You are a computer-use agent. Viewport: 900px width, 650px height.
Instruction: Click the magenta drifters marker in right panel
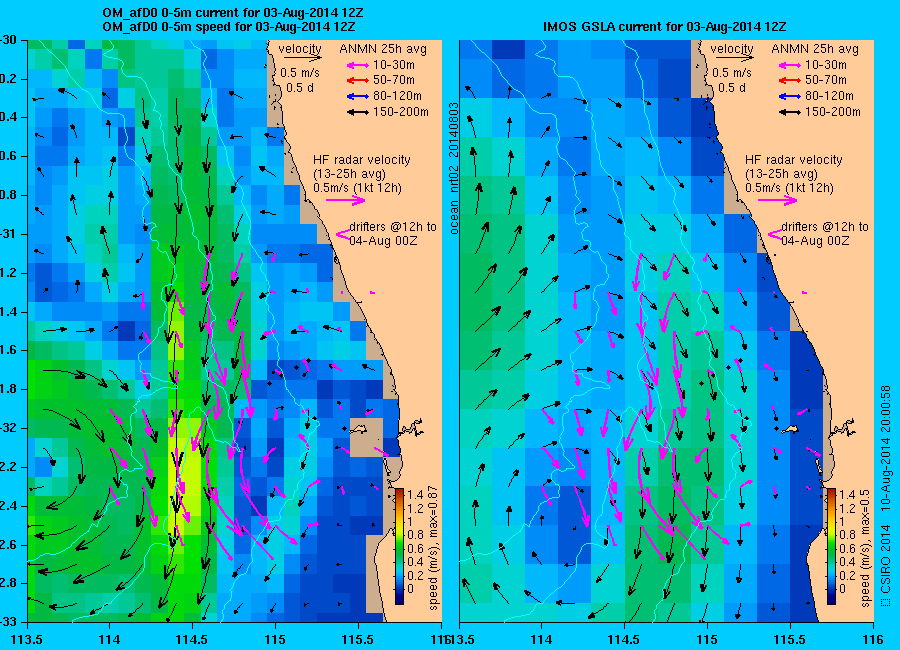coord(775,234)
